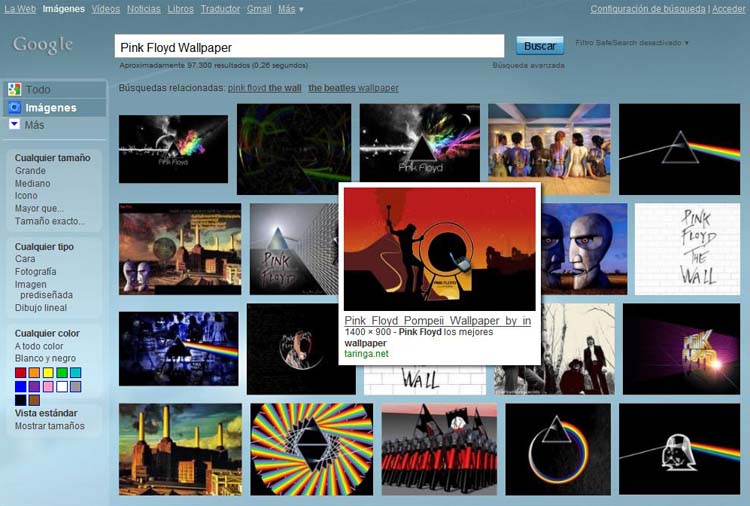The height and width of the screenshot is (506, 750).
Task: Open the back-catalogue painted backs thumbnail
Action: click(x=549, y=149)
